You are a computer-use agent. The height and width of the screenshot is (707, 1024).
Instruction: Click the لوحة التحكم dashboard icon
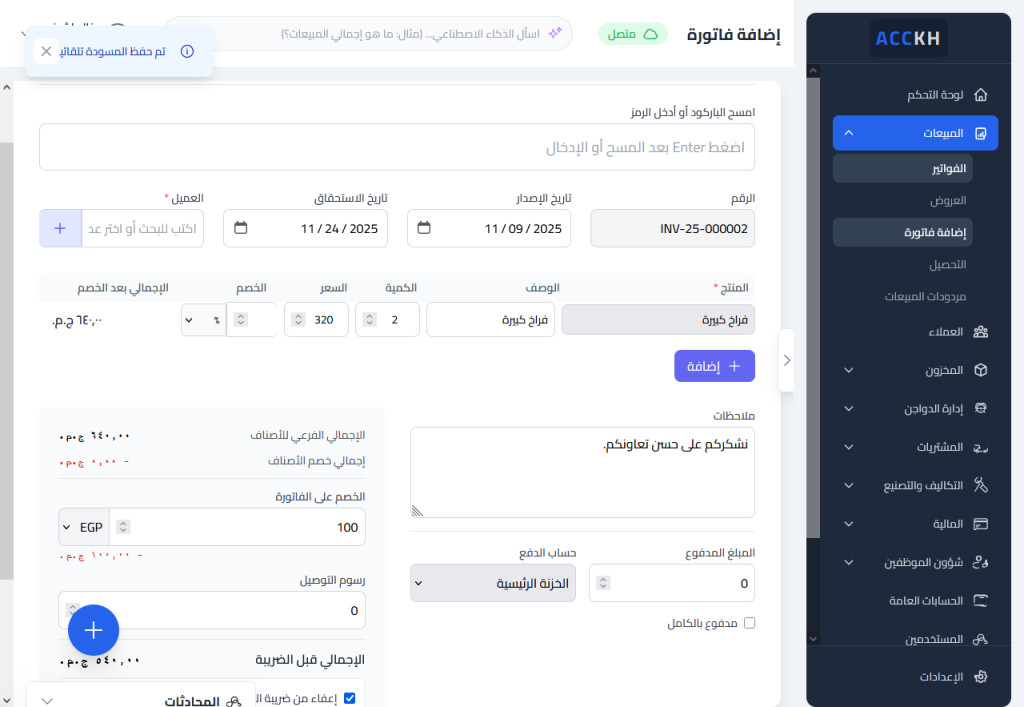pyautogui.click(x=981, y=94)
